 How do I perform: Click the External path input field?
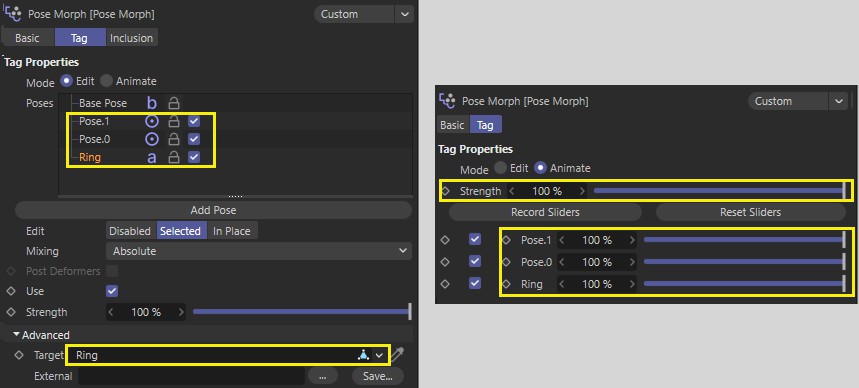(191, 376)
